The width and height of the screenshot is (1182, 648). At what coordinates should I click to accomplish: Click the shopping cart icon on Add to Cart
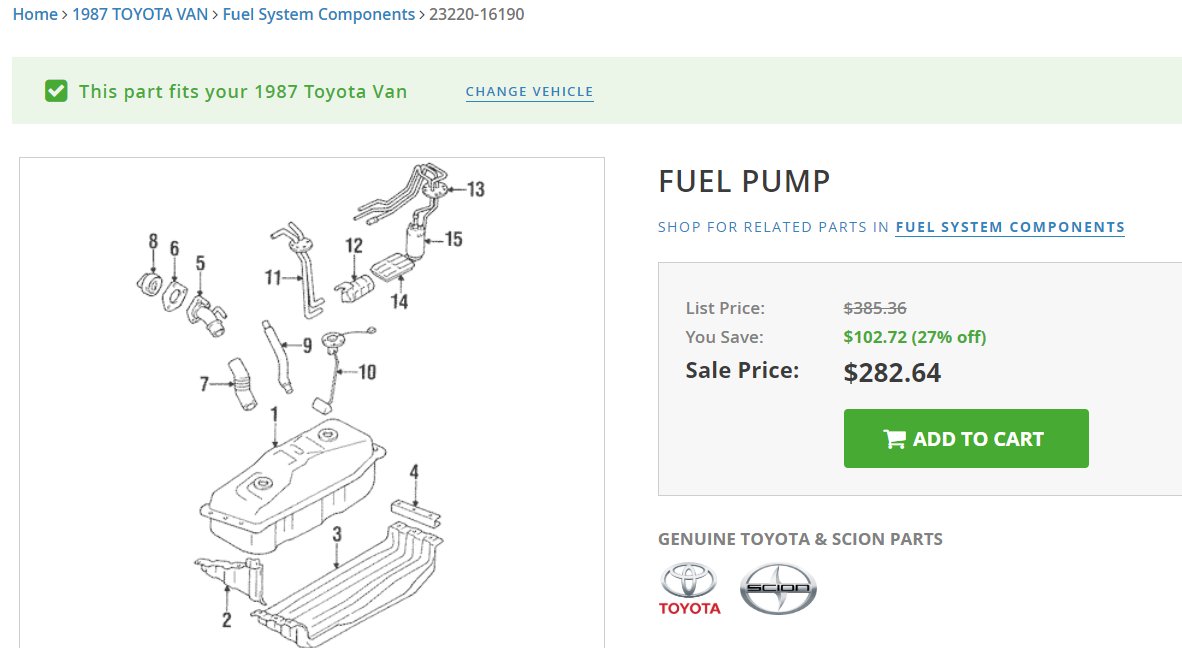(894, 439)
